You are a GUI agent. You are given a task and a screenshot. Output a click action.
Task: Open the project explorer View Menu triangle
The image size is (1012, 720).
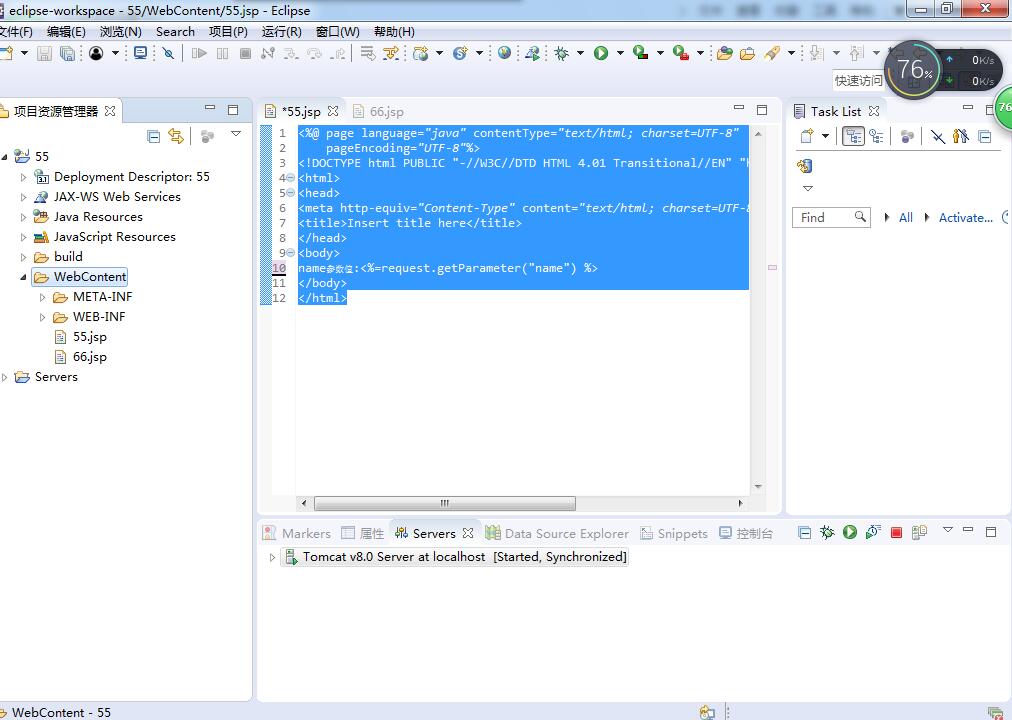(236, 134)
